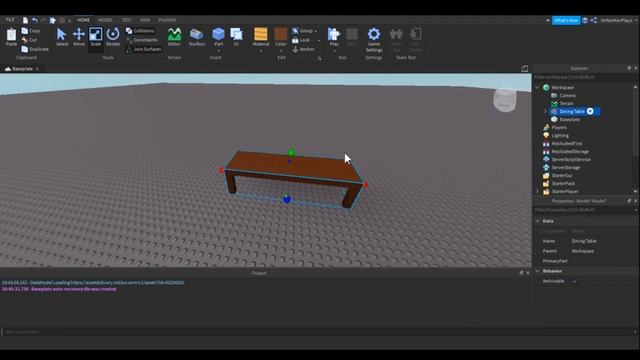Open the Material picker swatch

pyautogui.click(x=261, y=34)
